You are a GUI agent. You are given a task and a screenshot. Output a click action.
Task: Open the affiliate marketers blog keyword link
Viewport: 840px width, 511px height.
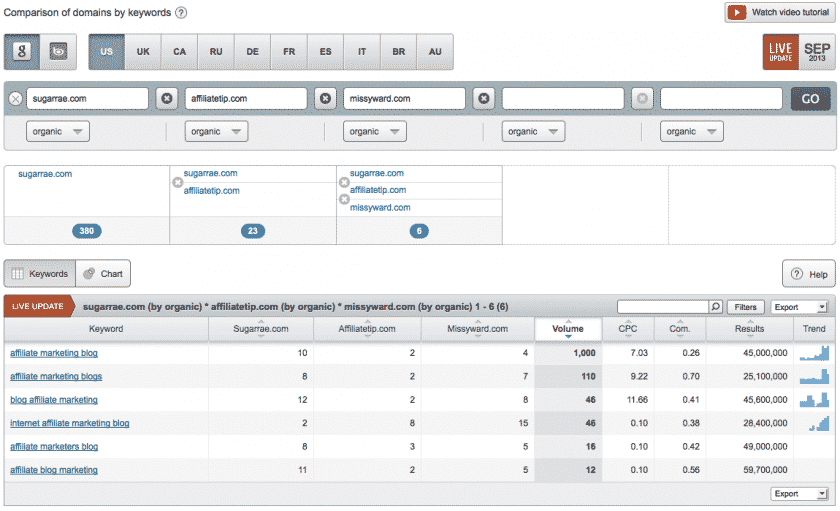tap(54, 447)
